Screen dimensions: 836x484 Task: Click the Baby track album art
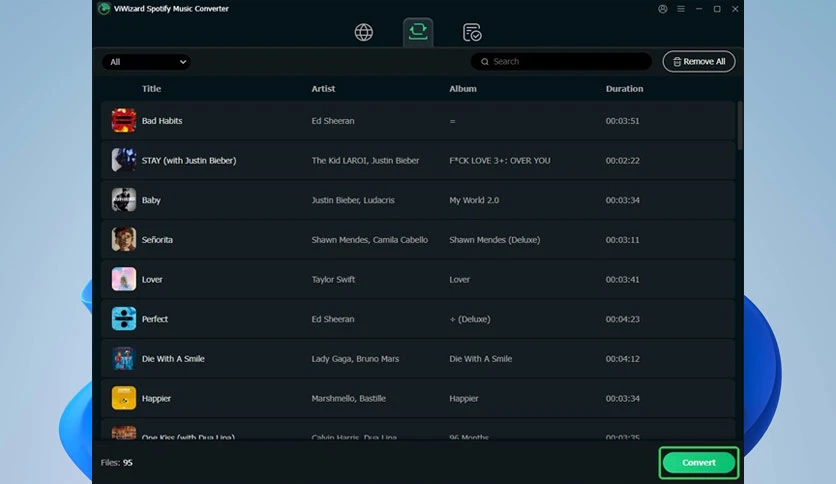124,200
